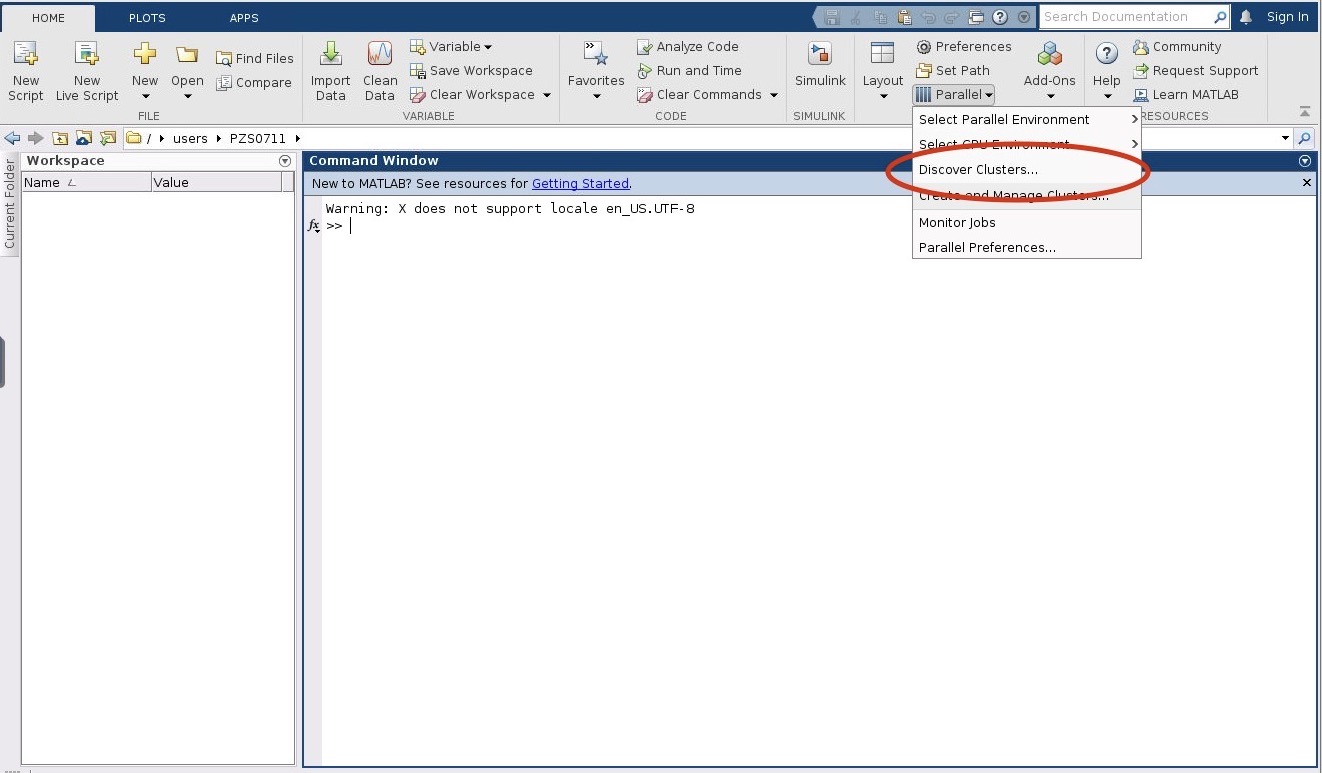Click the fx function browser icon
The image size is (1322, 773).
click(313, 226)
